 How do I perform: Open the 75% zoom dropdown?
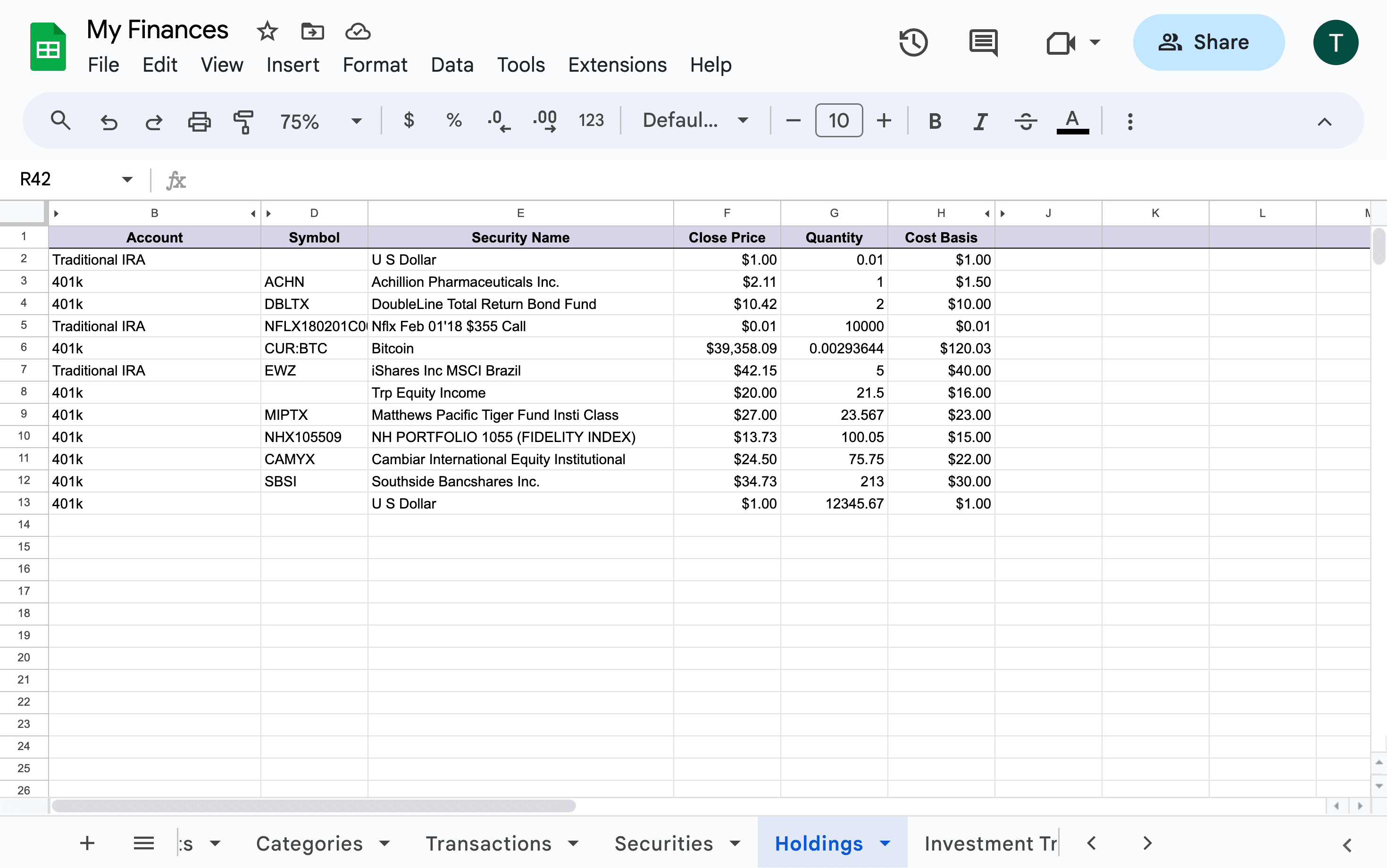321,121
